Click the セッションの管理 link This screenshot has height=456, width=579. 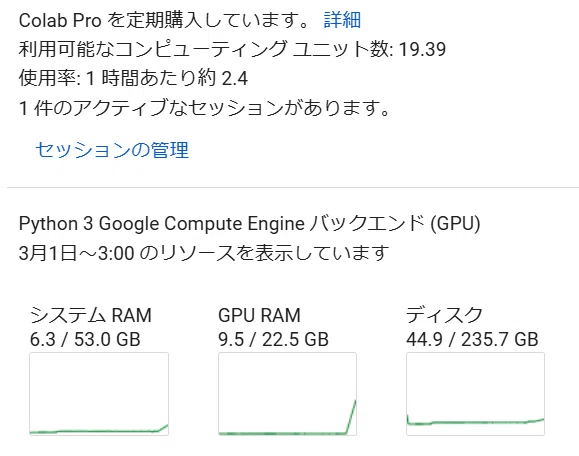[112, 150]
